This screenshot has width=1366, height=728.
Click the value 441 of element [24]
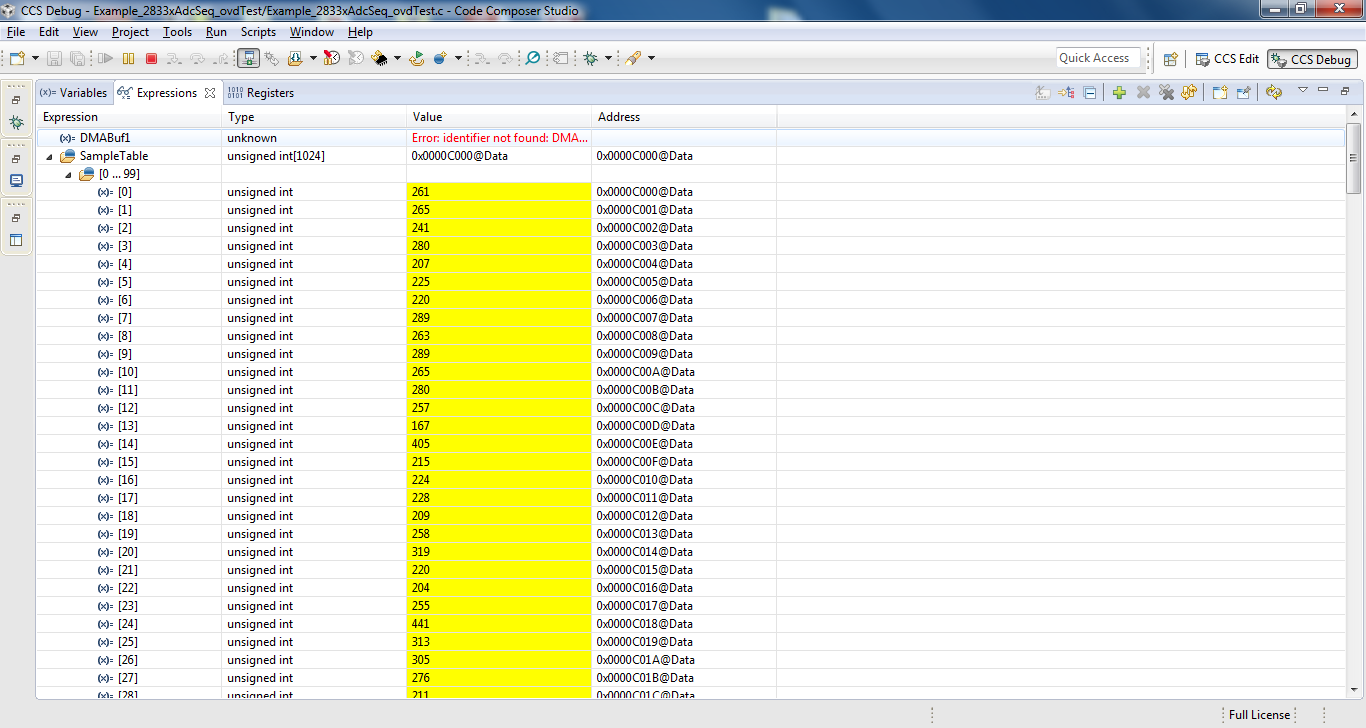[420, 624]
